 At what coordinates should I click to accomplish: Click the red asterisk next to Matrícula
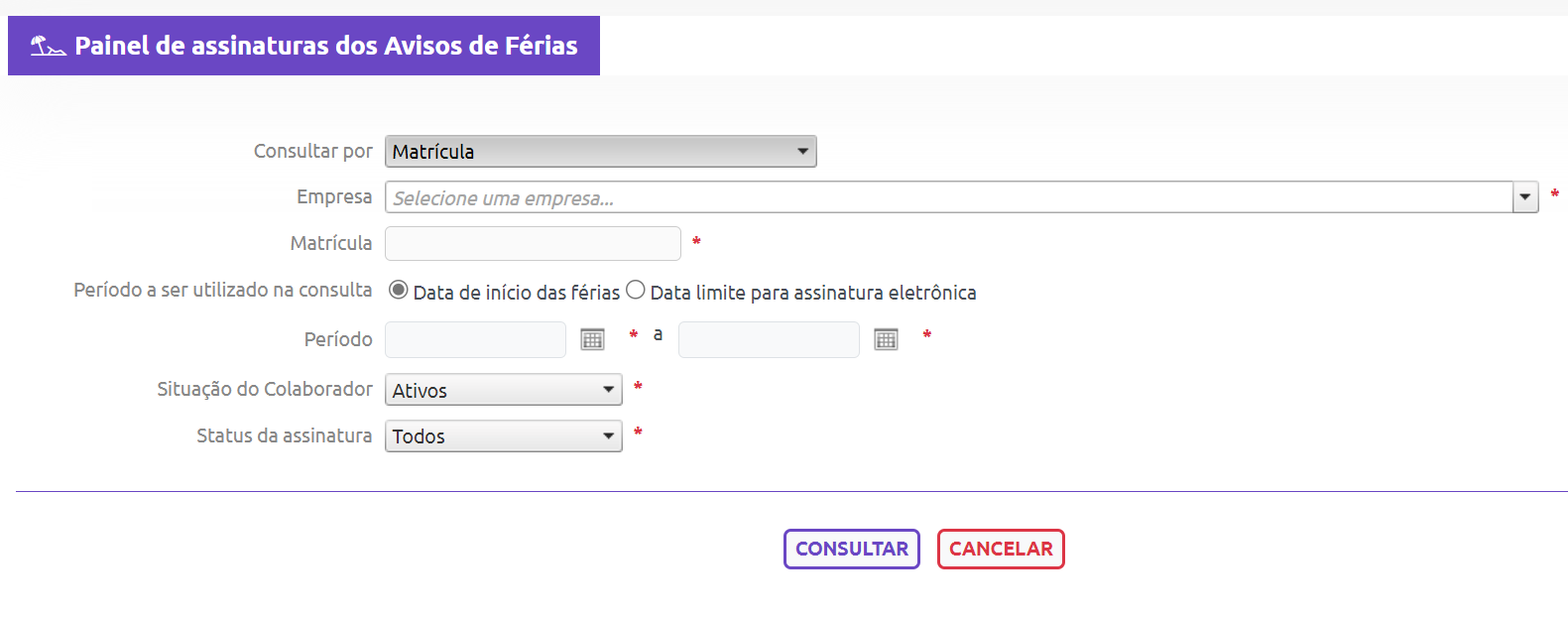pyautogui.click(x=695, y=243)
